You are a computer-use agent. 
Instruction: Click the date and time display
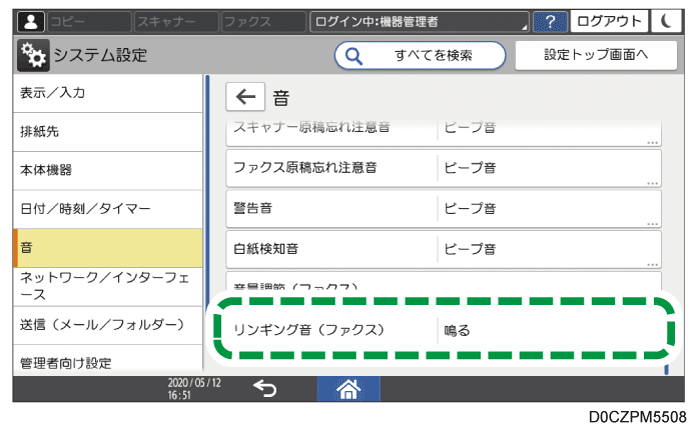(x=194, y=389)
